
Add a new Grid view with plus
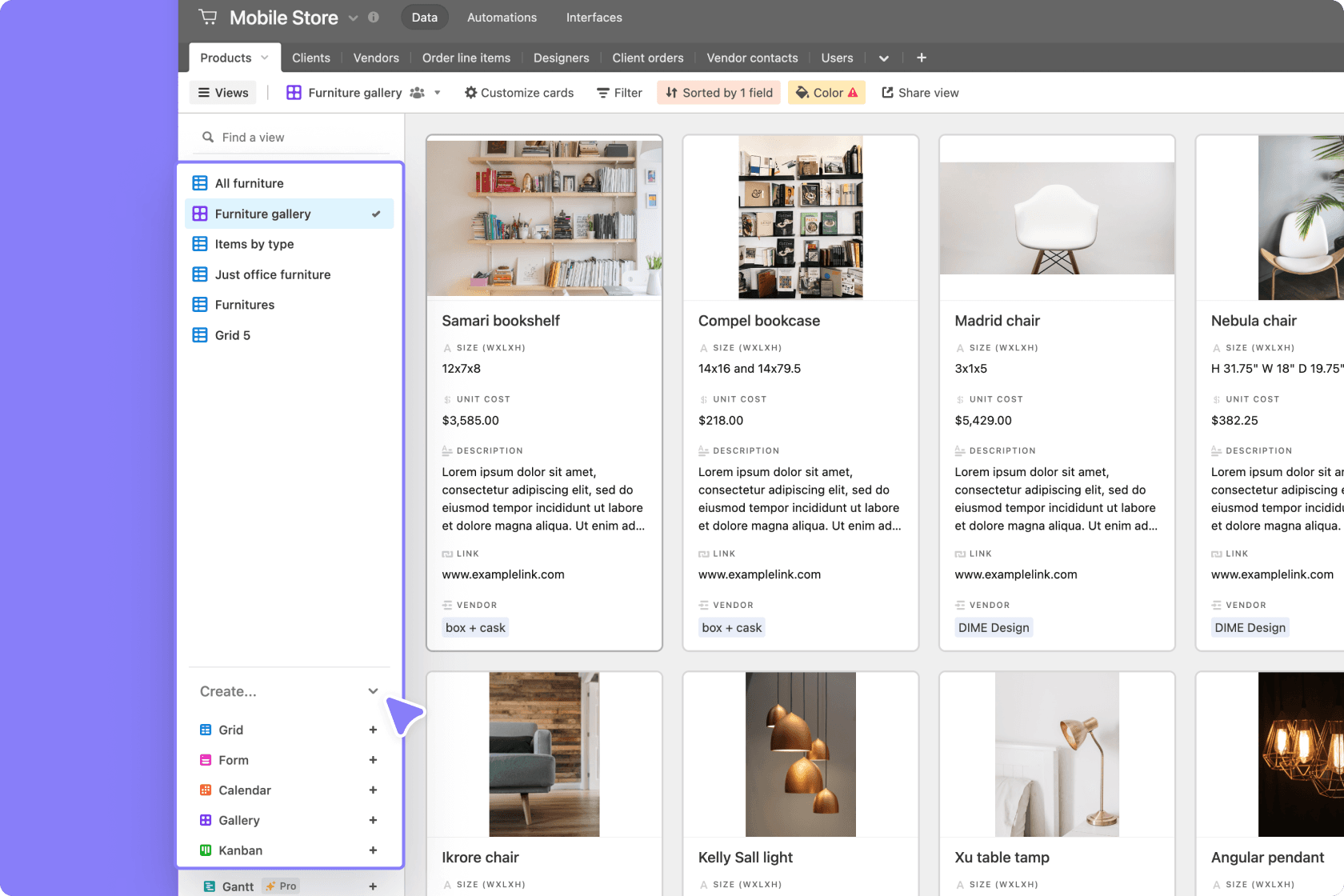(x=373, y=730)
